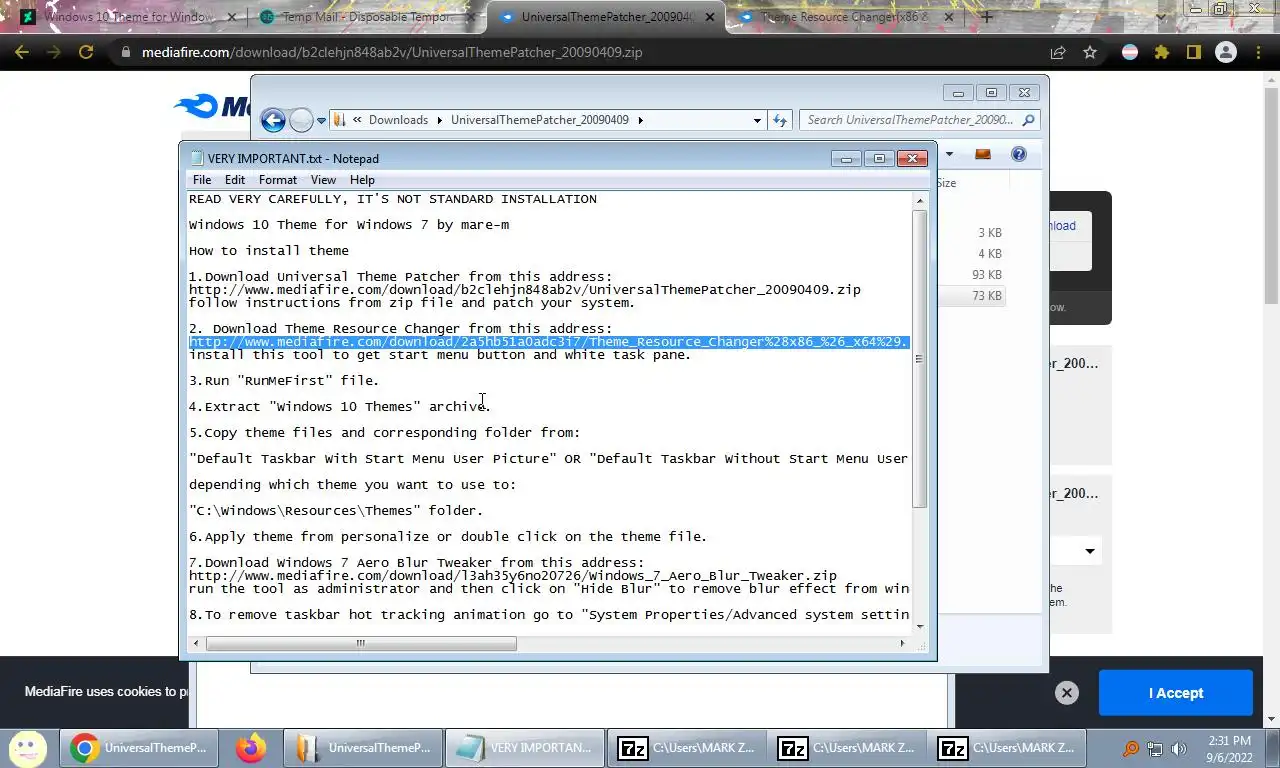Switch to VERY IMPORTANT Notepad taskbar button
The image size is (1280, 768).
(x=525, y=748)
